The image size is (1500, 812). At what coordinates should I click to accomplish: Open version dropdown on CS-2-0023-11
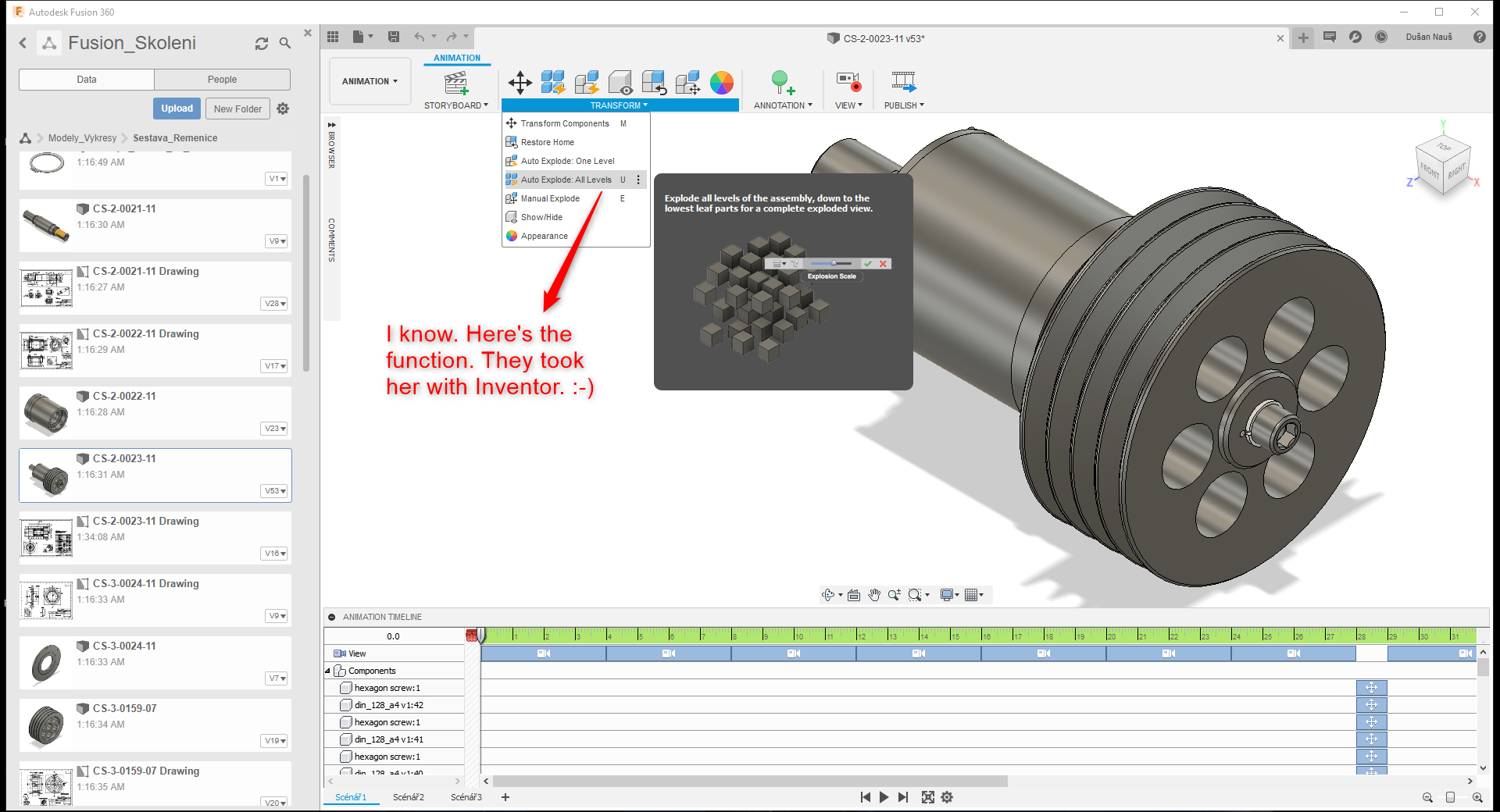[x=274, y=490]
